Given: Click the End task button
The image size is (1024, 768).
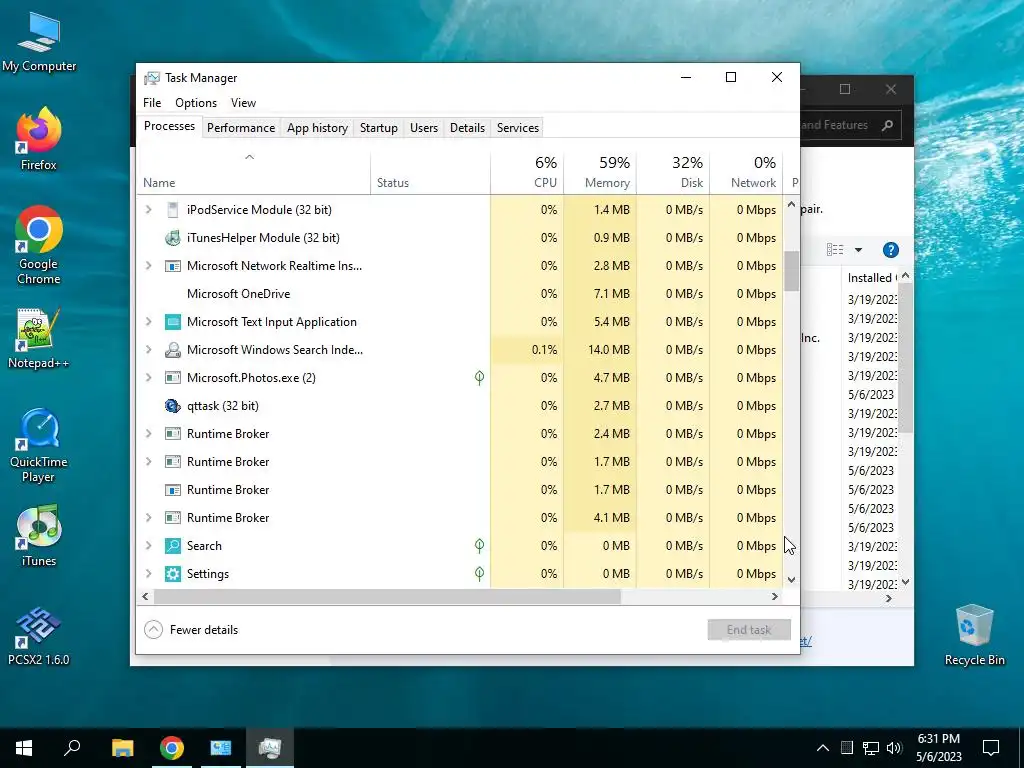Looking at the screenshot, I should (x=749, y=630).
